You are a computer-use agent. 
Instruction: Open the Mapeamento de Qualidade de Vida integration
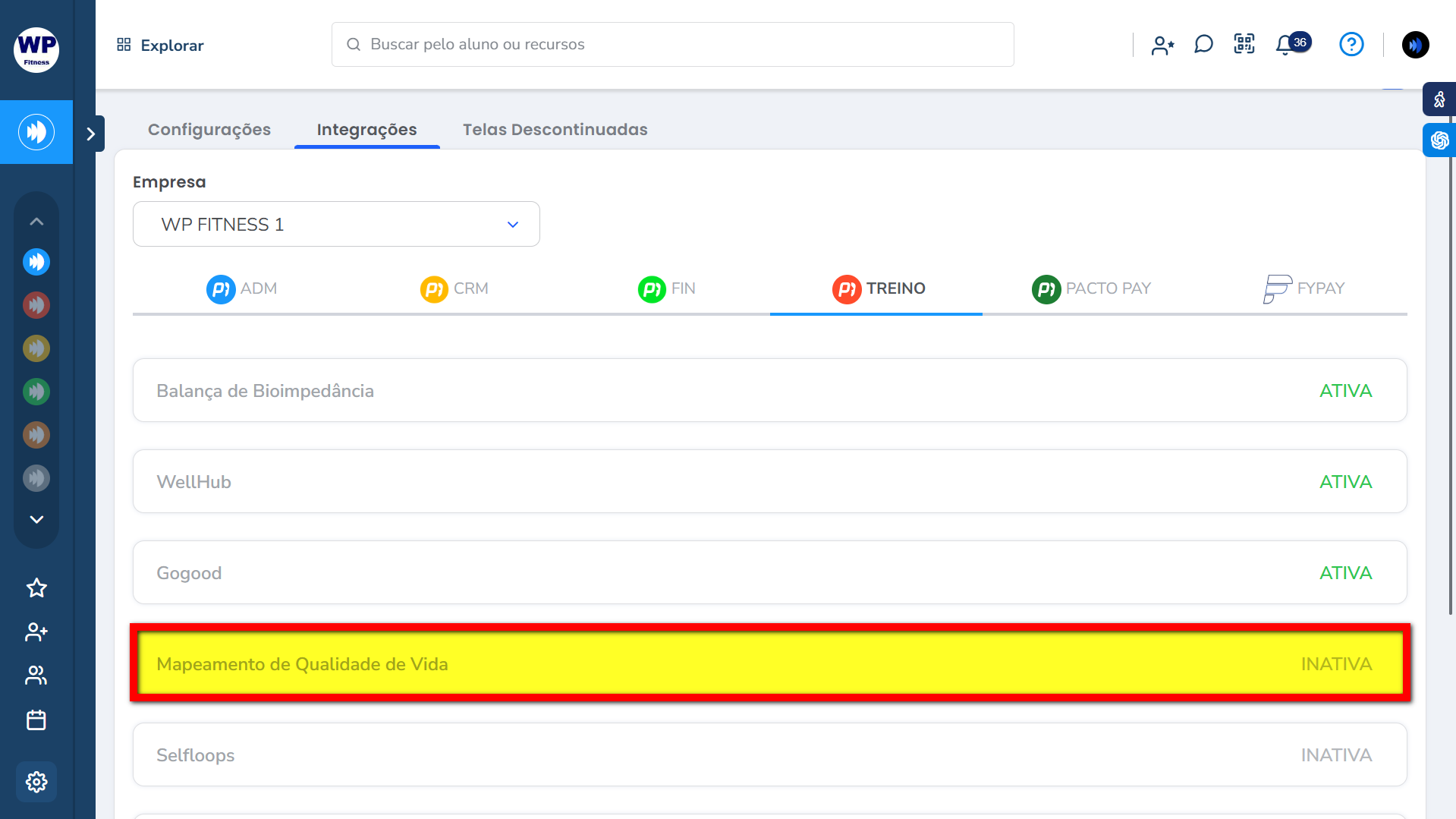coord(769,664)
